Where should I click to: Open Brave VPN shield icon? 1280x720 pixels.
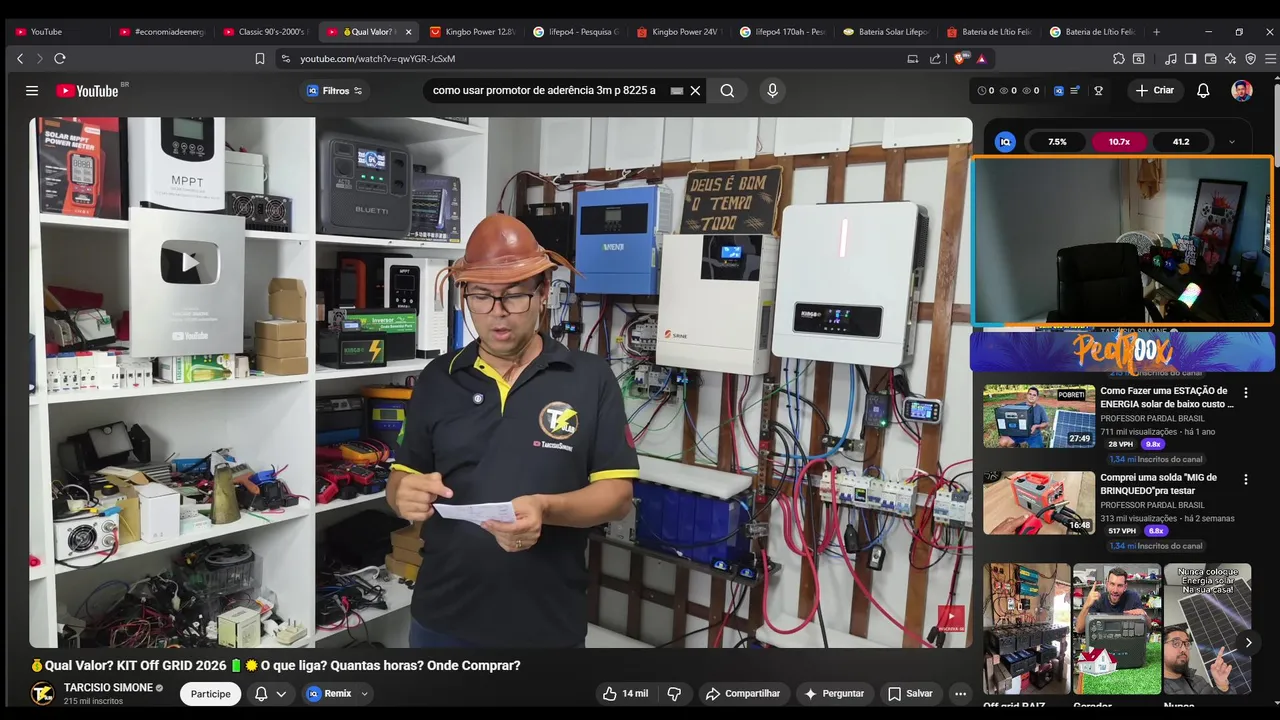(x=1250, y=59)
